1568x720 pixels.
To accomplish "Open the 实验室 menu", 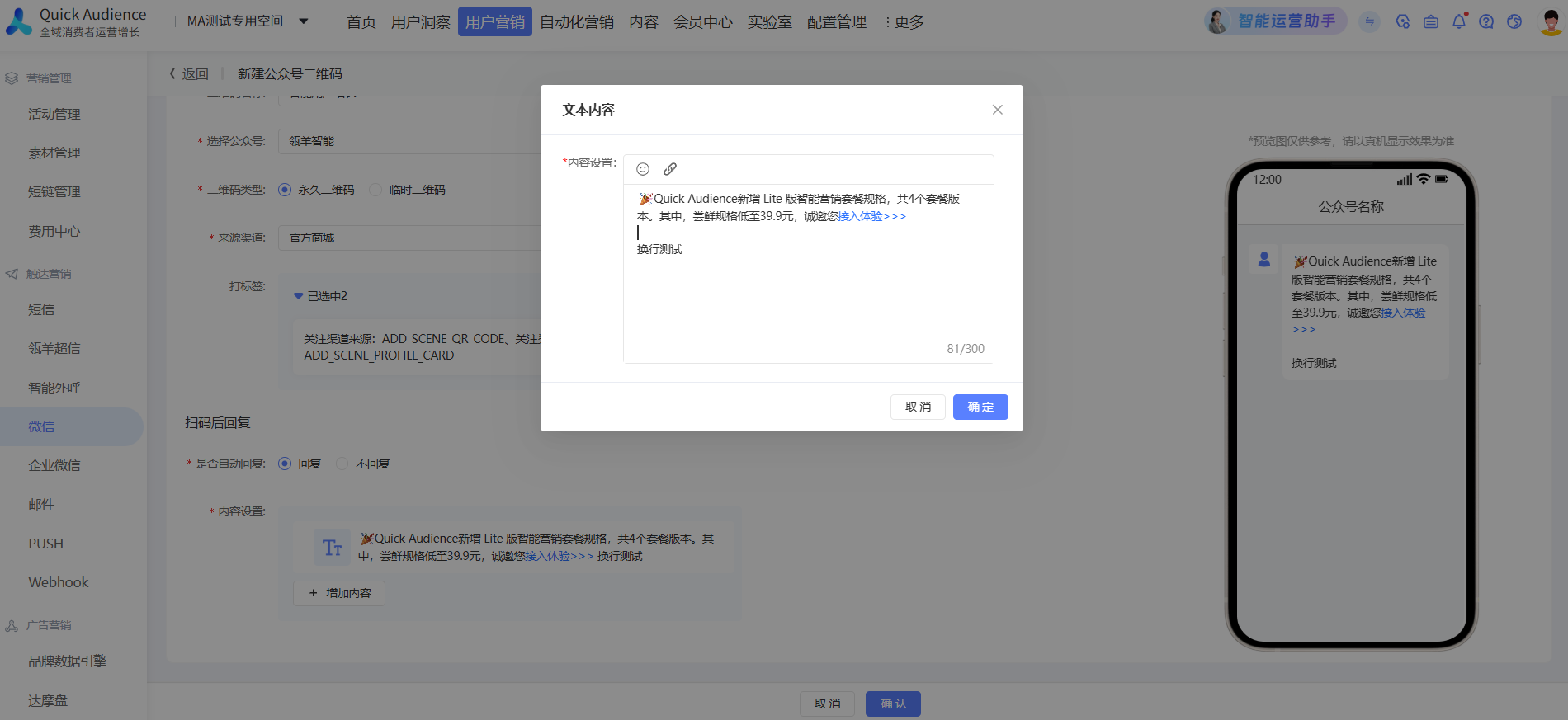I will click(770, 21).
